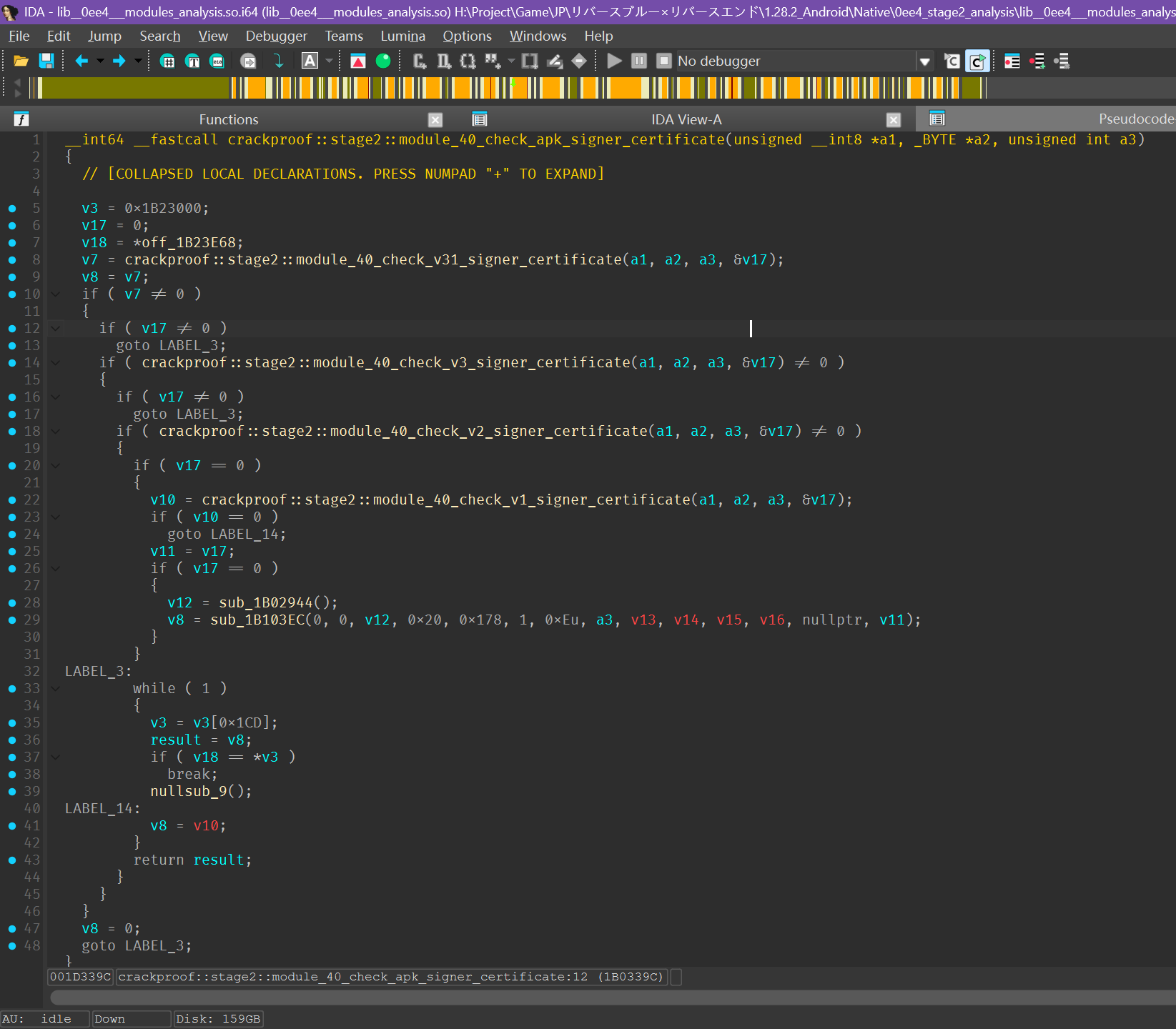This screenshot has height=1029, width=1176.
Task: Click nullsub_9 function call
Action: [x=189, y=792]
